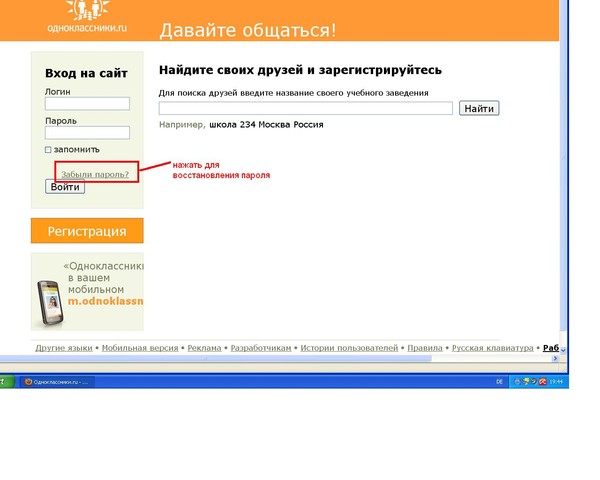The image size is (600, 480).
Task: Click the horizontal scrollbar right arrow
Action: click(x=555, y=358)
